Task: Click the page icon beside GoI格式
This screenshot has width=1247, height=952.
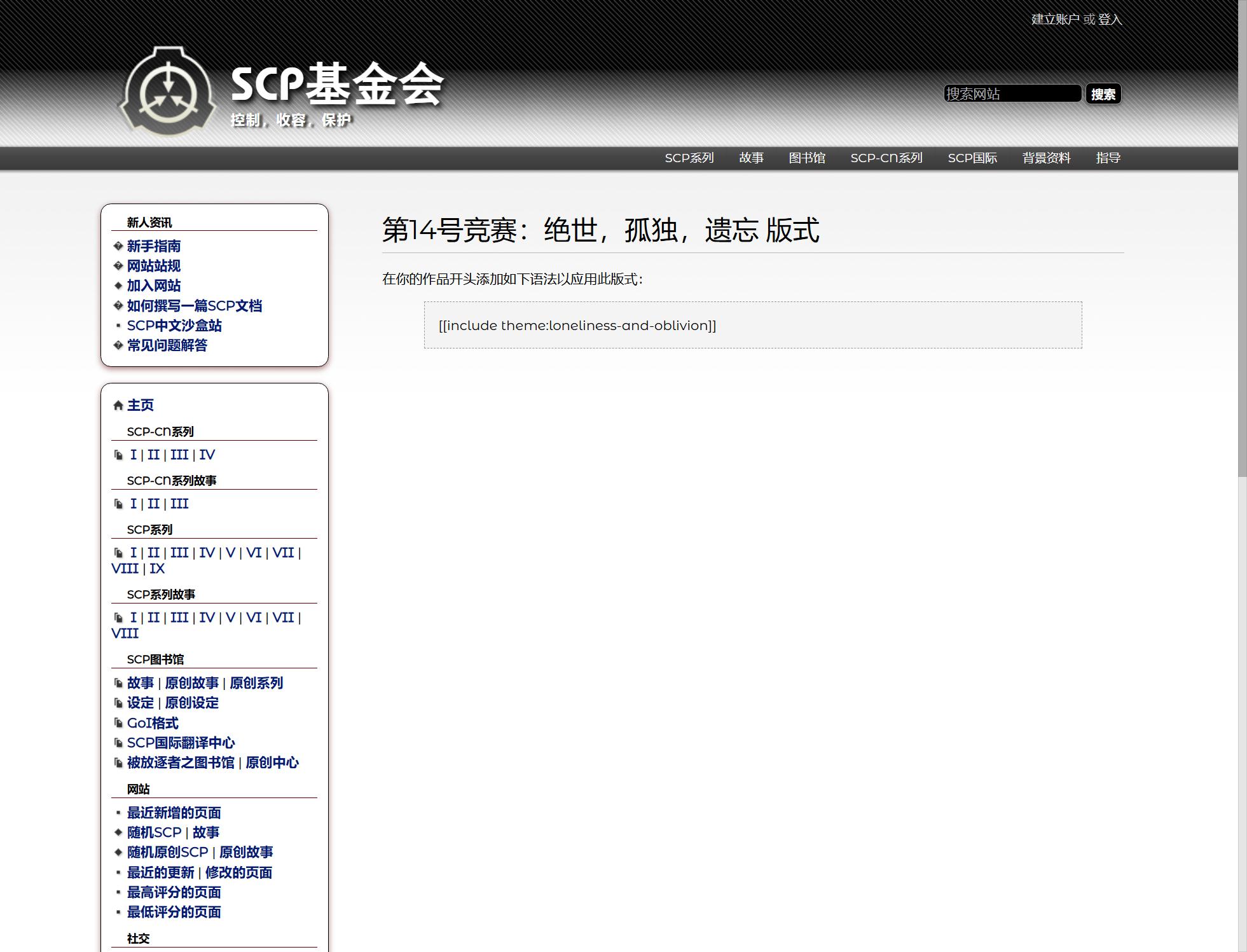Action: click(x=118, y=723)
